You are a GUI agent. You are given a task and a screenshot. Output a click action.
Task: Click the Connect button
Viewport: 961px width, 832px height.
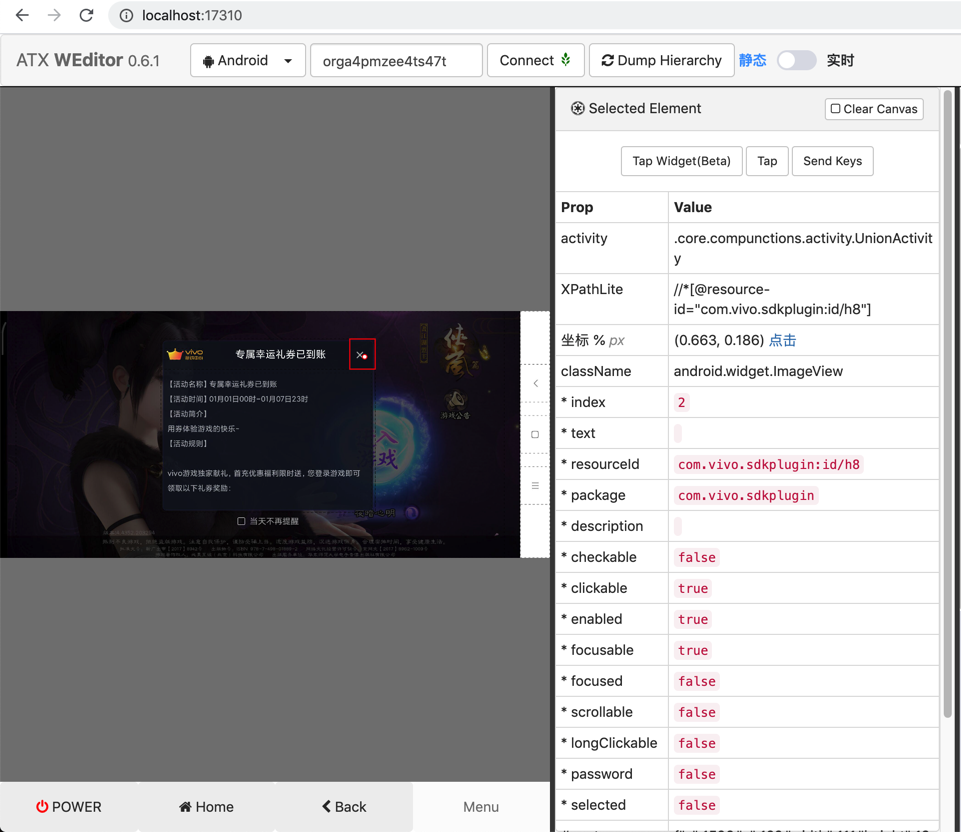click(x=535, y=60)
